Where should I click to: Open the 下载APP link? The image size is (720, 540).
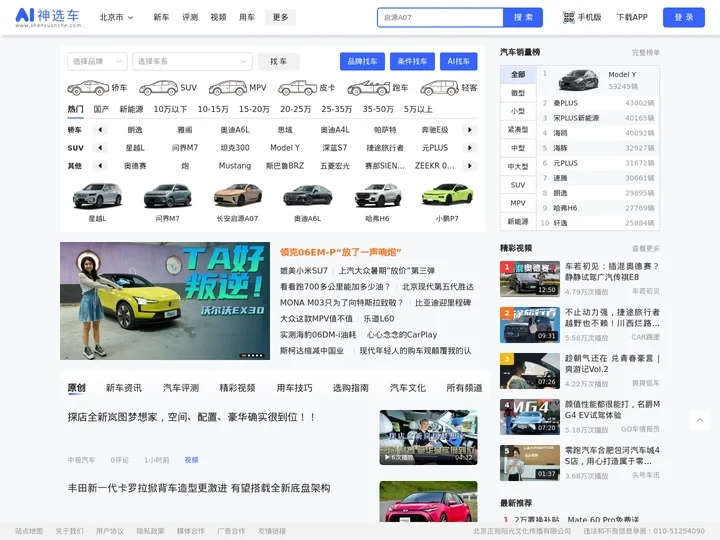coord(632,17)
